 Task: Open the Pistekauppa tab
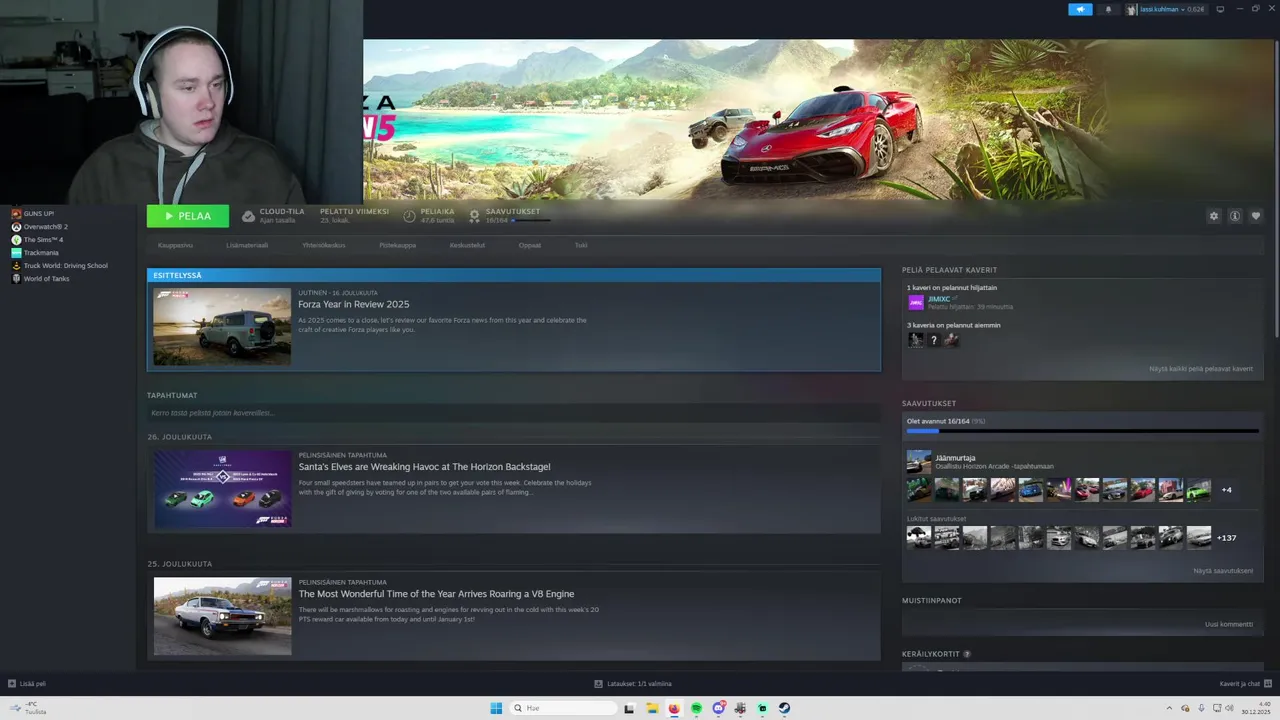(397, 245)
